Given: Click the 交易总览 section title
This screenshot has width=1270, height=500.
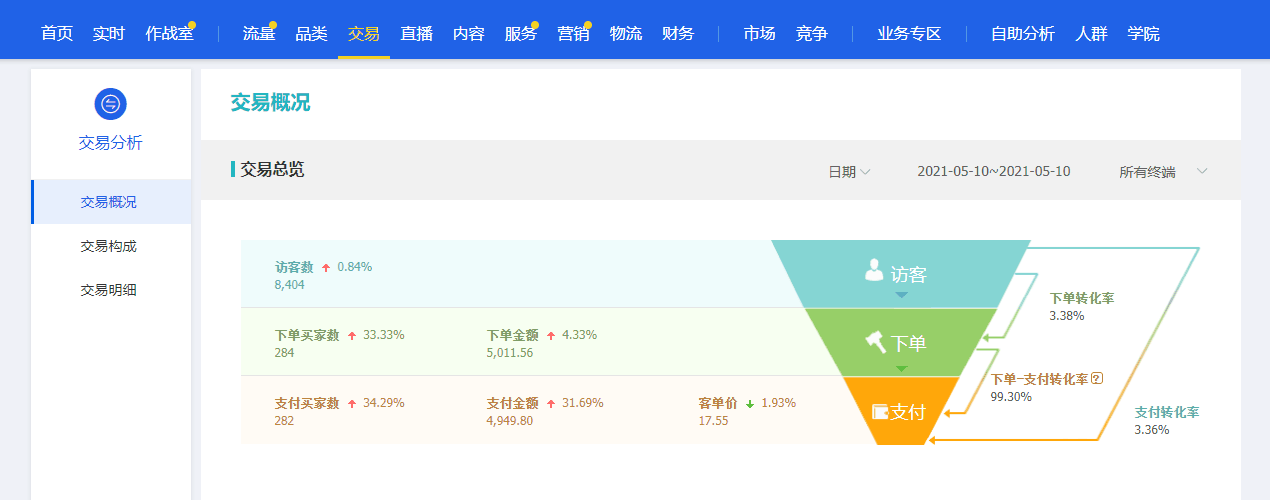Looking at the screenshot, I should click(272, 169).
